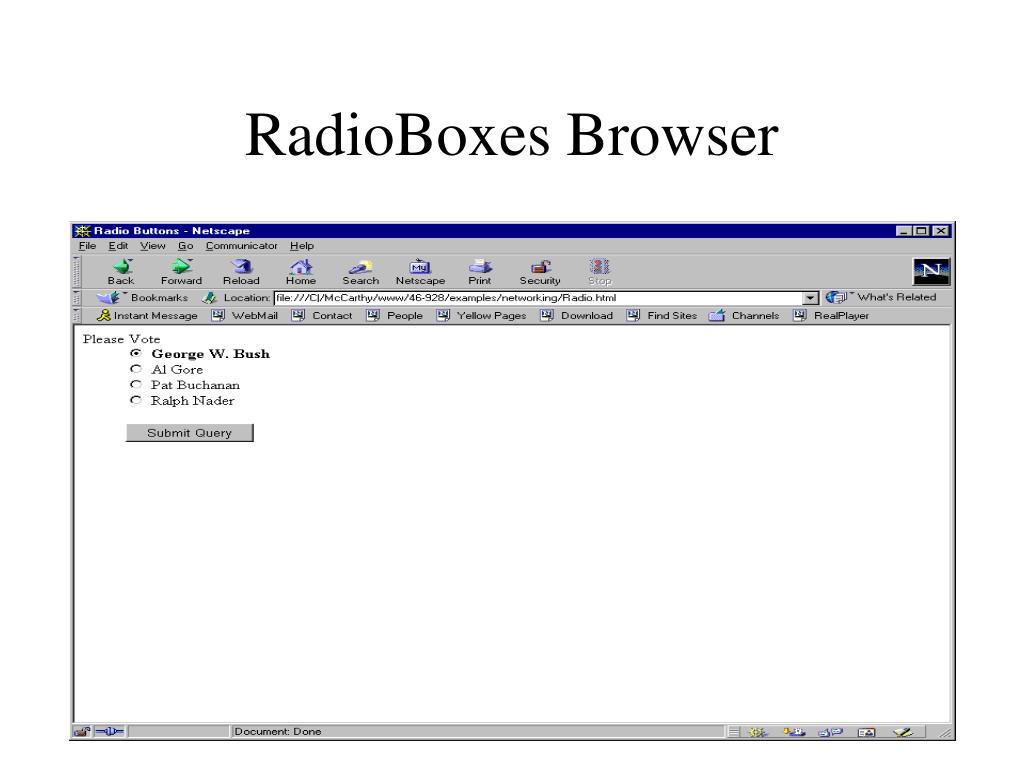This screenshot has height=768, width=1024.
Task: Maximize the Netscape window
Action: pyautogui.click(x=921, y=231)
